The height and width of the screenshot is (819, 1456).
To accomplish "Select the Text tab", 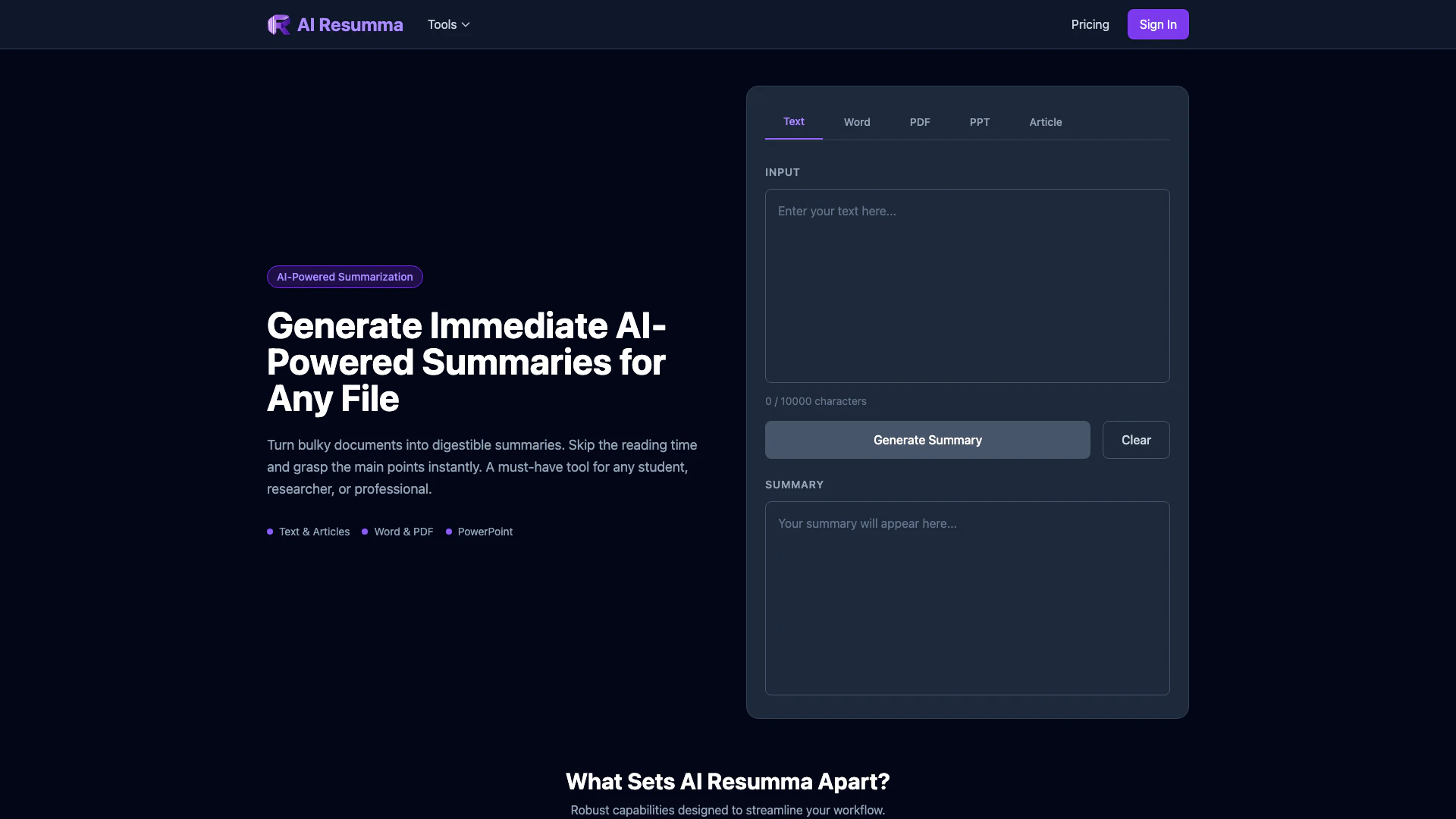I will pyautogui.click(x=793, y=121).
